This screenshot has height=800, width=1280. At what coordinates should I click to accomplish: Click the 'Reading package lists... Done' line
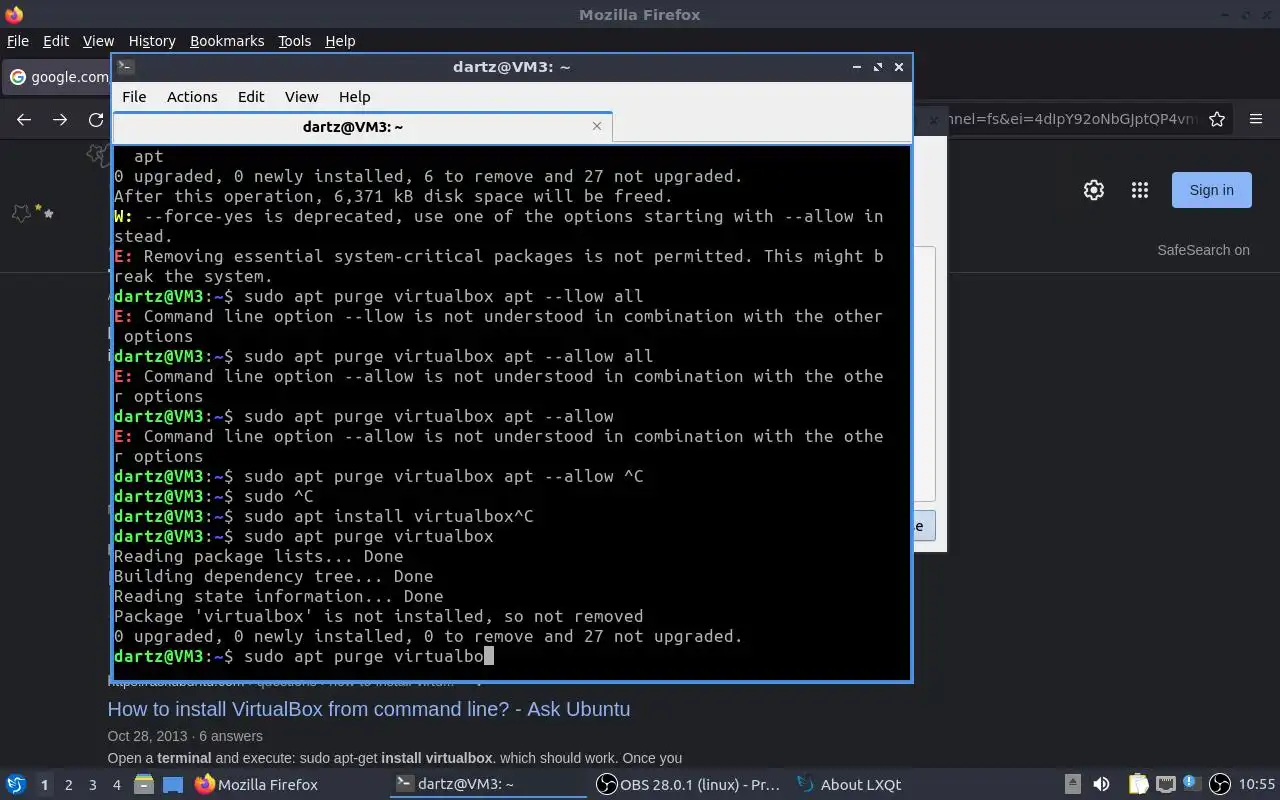[x=259, y=556]
